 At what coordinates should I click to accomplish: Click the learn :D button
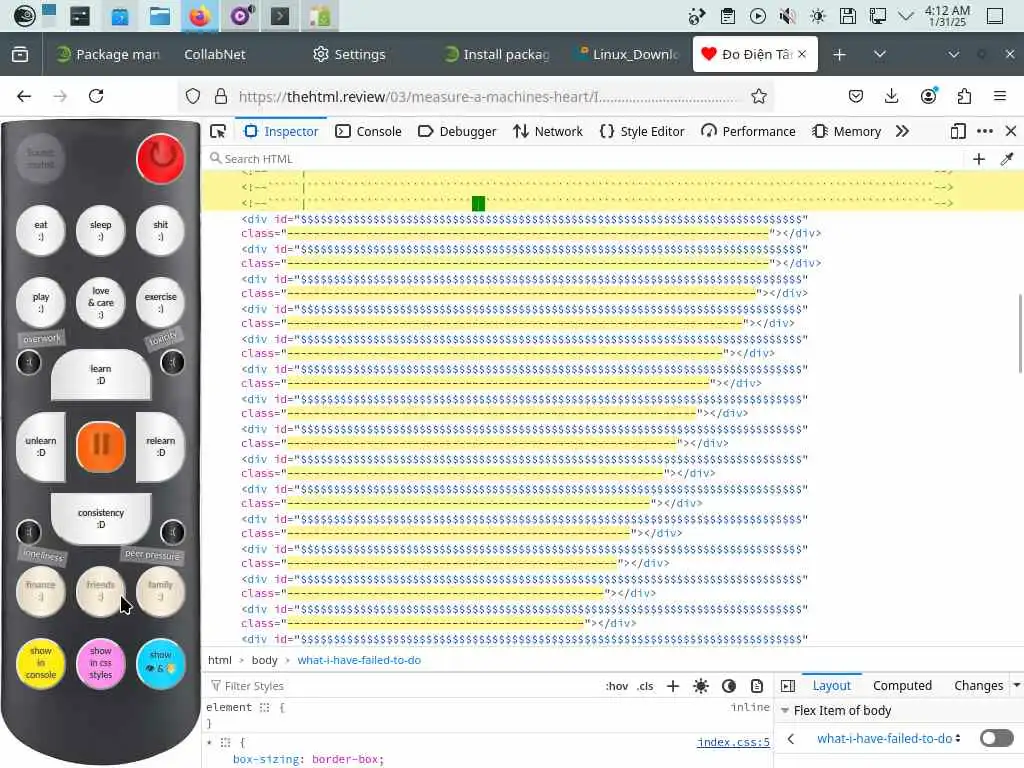click(101, 375)
